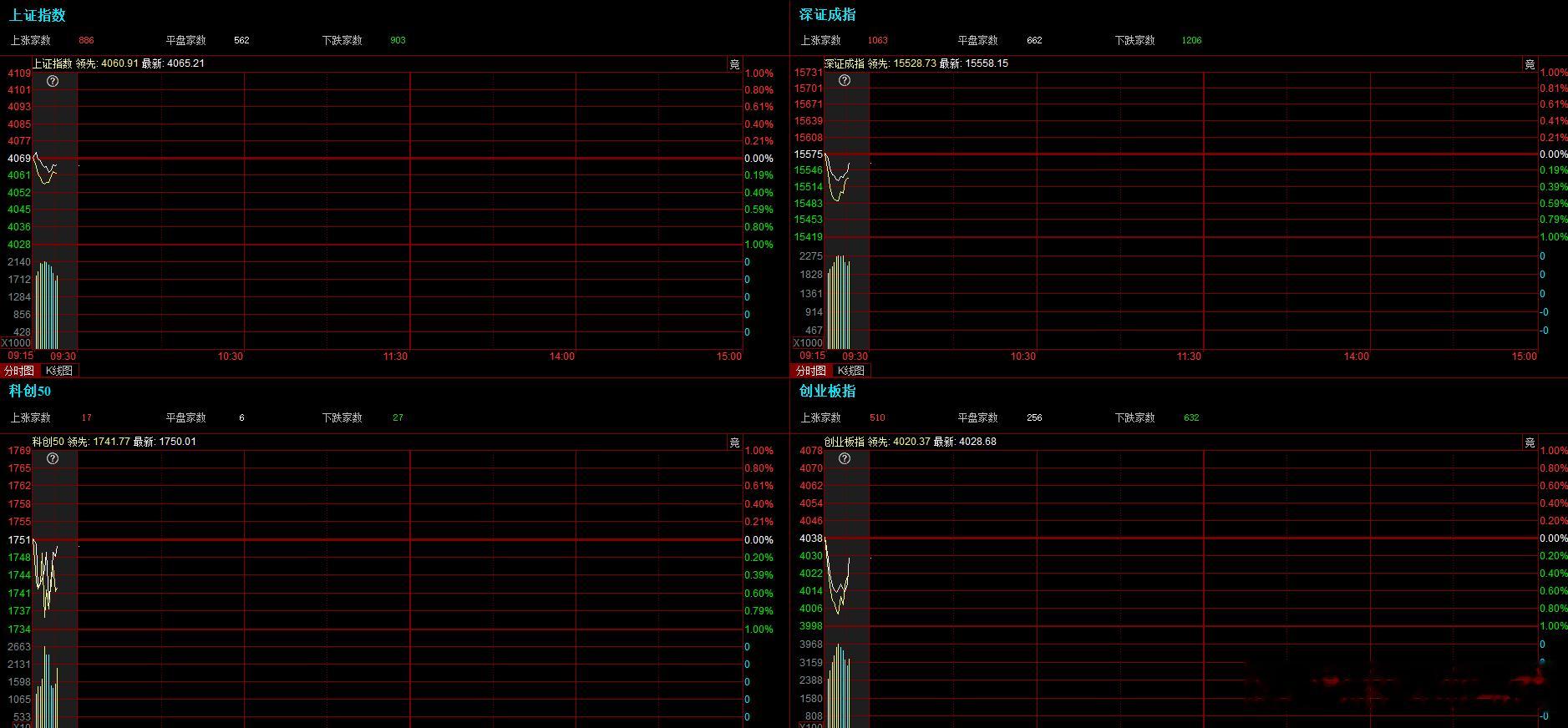Click the 15731 top price on 深证成指 axis

(x=809, y=73)
